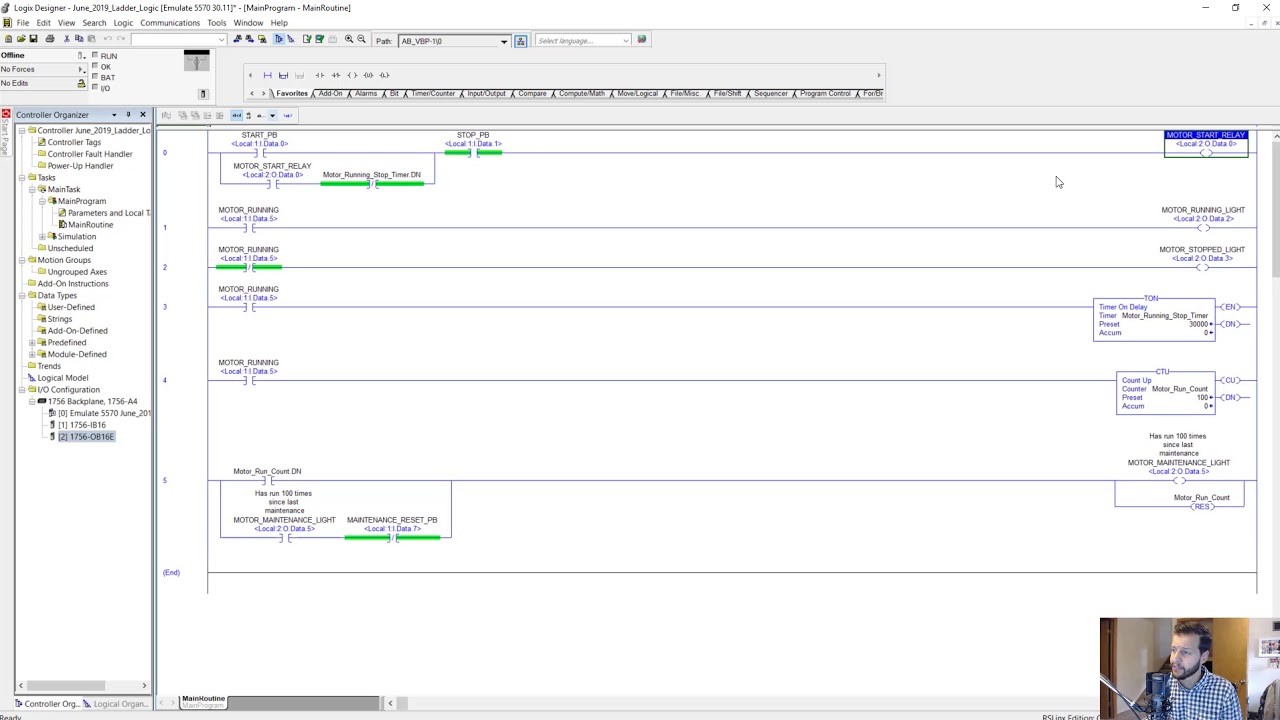Open the communication Path dropdown

(503, 41)
